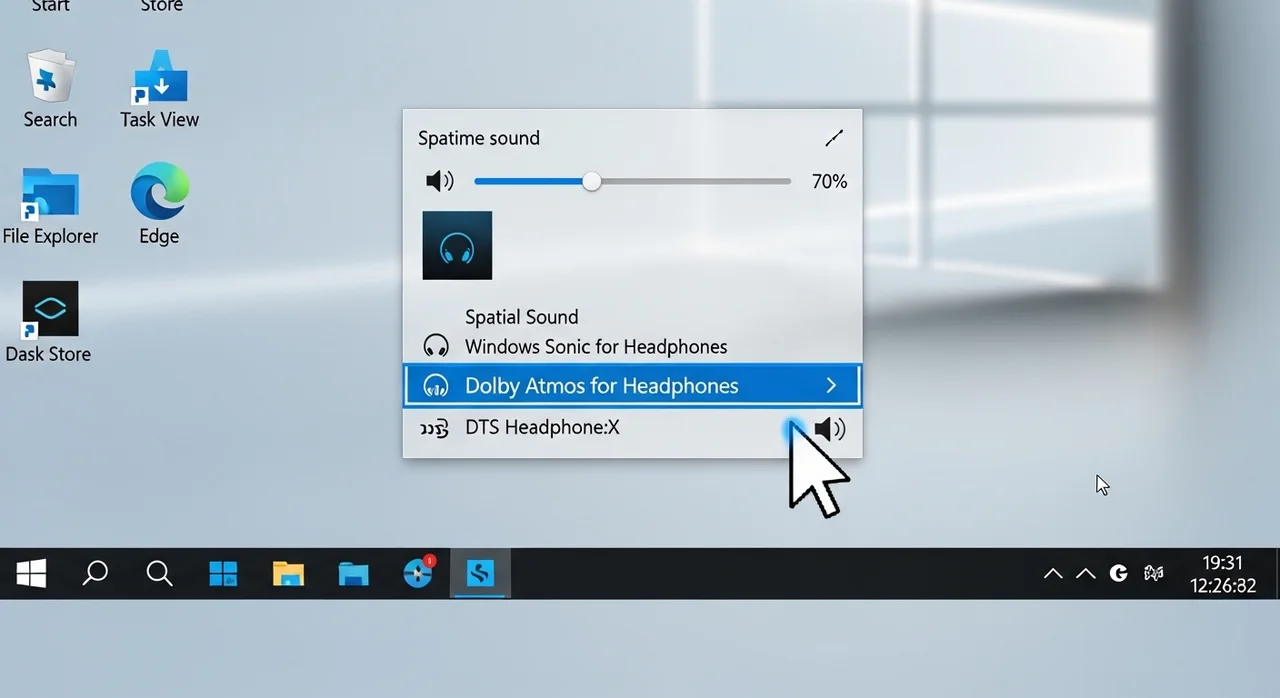Screen dimensions: 1280x698
Task: Open the yellow folder taskbar icon
Action: (288, 574)
